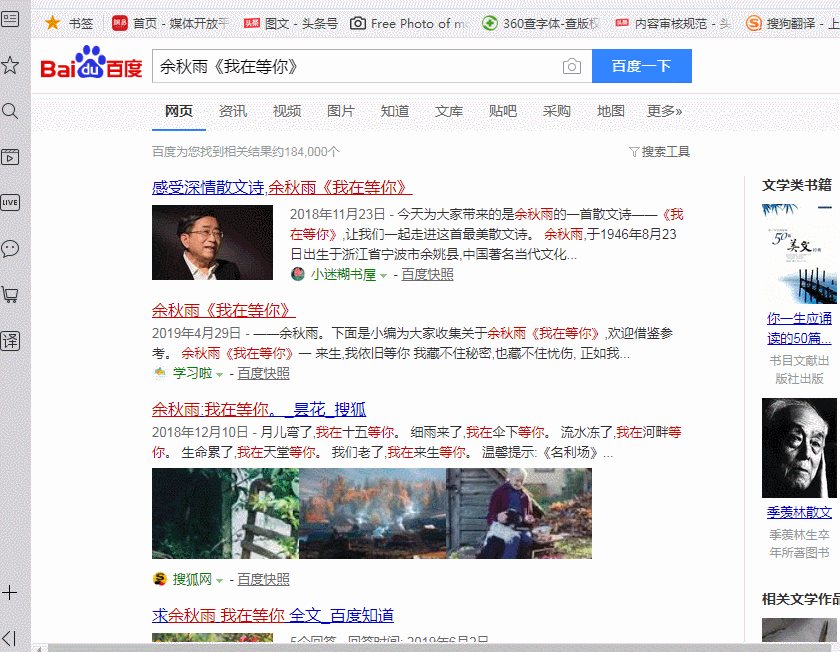Open result 余秋雨:我在等你。_昙花_搜狐
Viewport: 840px width, 652px height.
(x=259, y=410)
